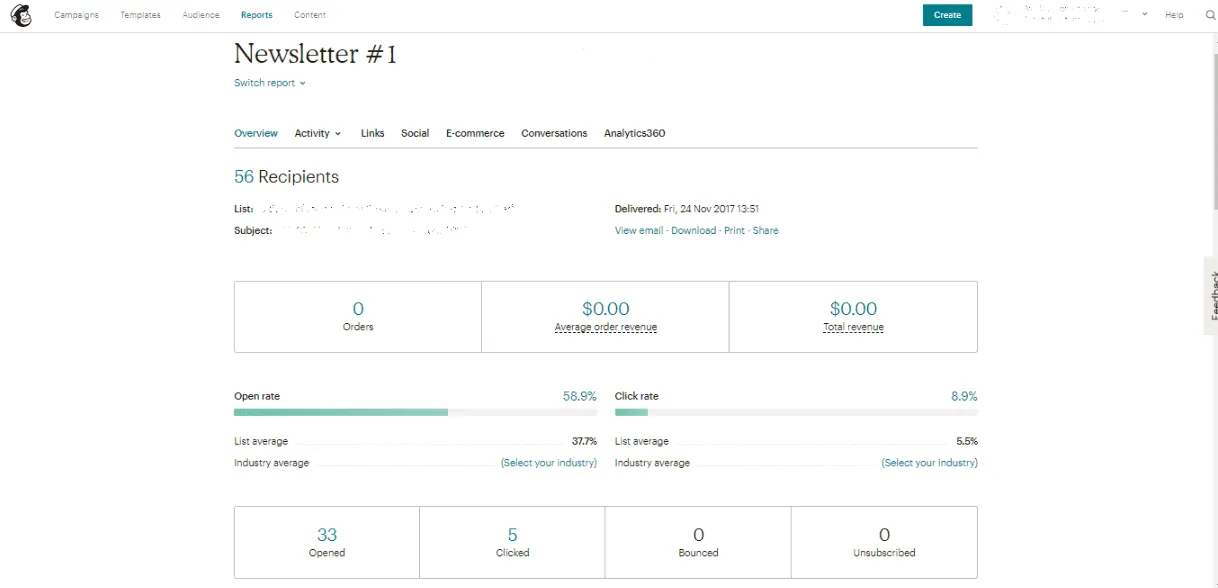Click the View email link

639,230
